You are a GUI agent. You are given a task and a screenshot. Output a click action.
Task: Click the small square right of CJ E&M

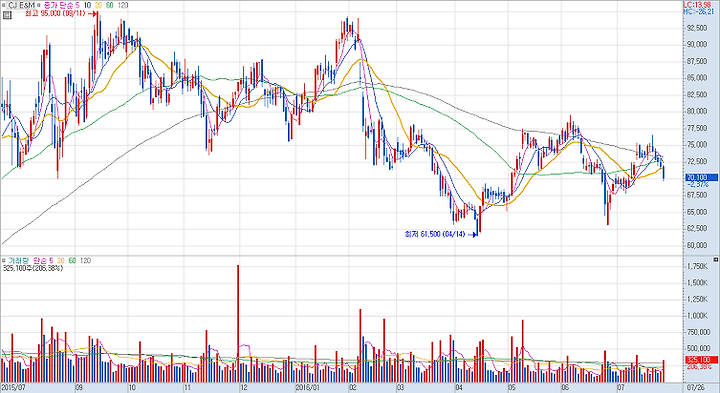coord(39,6)
